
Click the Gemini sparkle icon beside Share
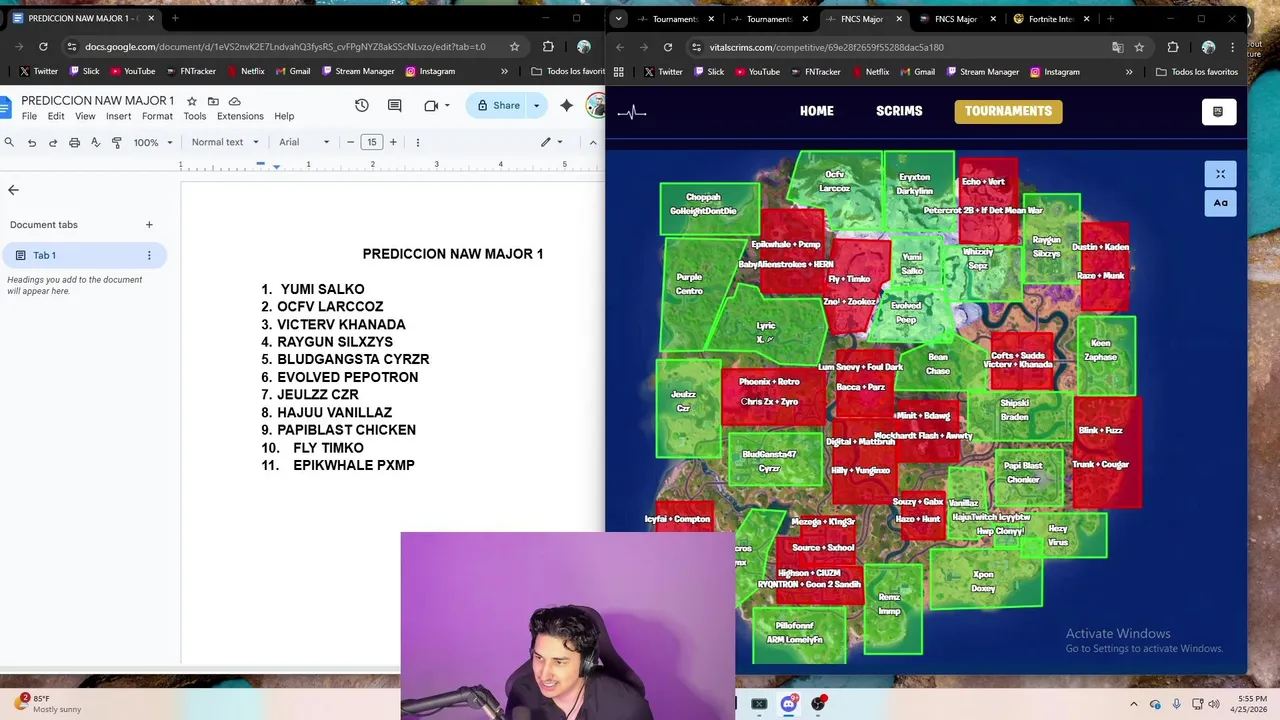pyautogui.click(x=567, y=105)
